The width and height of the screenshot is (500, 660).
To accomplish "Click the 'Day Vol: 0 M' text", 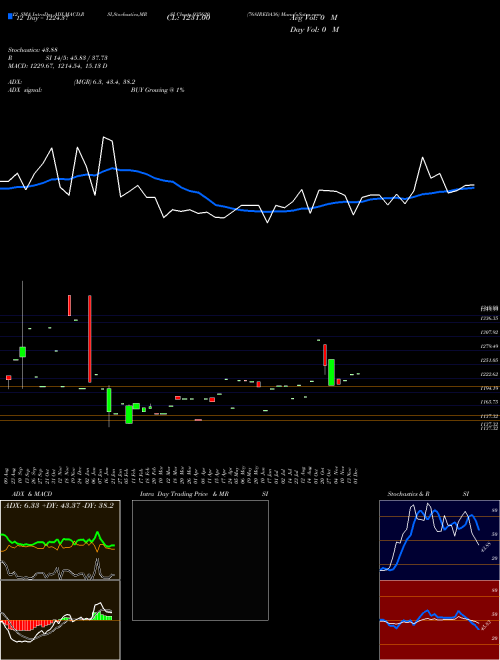I will click(314, 29).
